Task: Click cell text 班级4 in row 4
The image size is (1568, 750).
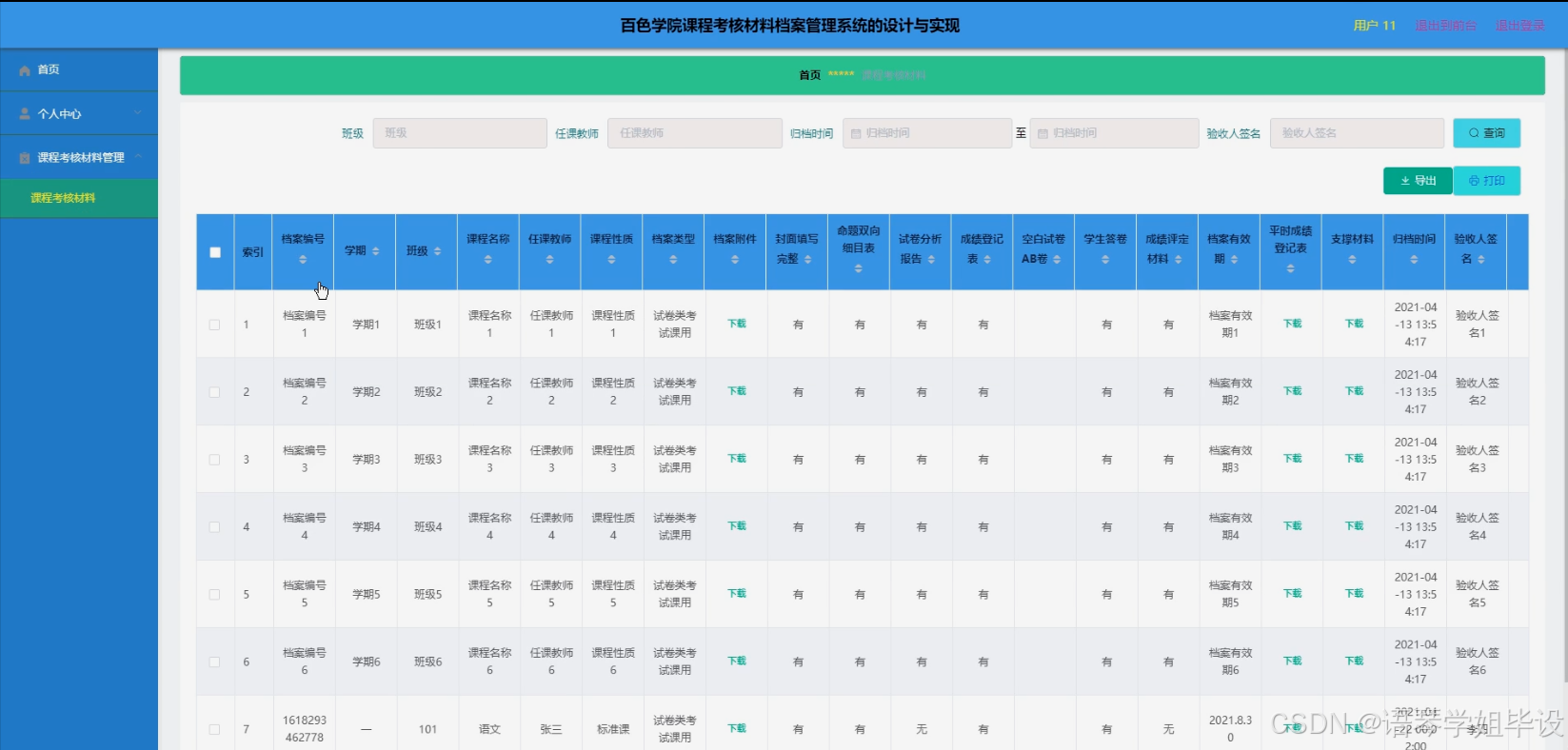Action: 427,527
